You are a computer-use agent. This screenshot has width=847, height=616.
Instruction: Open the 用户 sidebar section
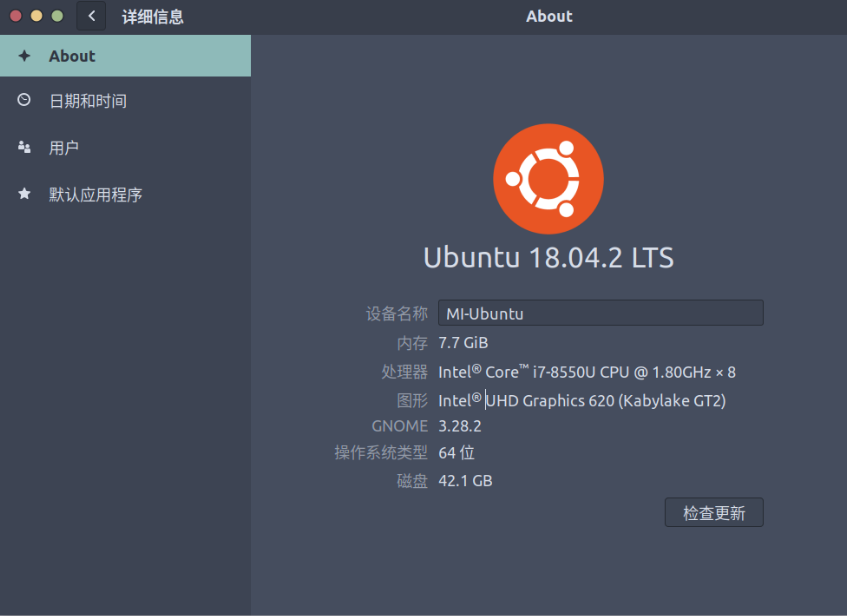coord(125,148)
